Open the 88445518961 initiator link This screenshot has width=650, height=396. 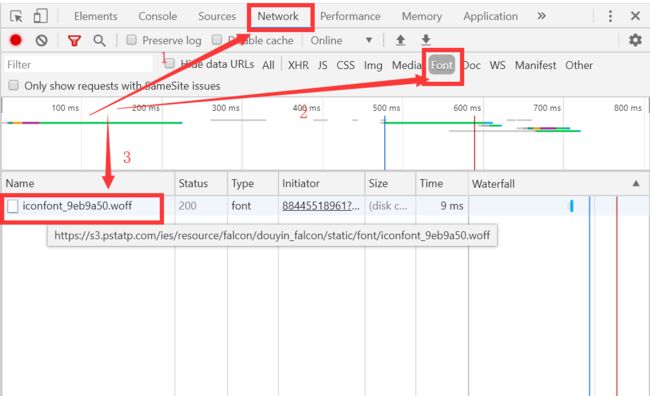click(321, 206)
